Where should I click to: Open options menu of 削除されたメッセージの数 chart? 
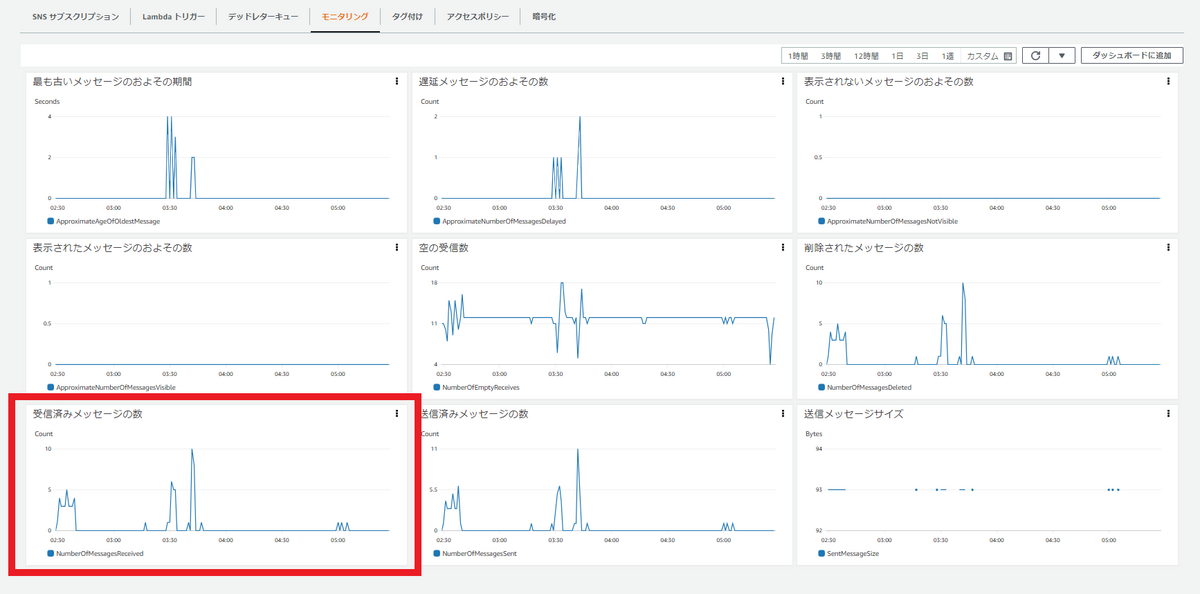pyautogui.click(x=1166, y=248)
